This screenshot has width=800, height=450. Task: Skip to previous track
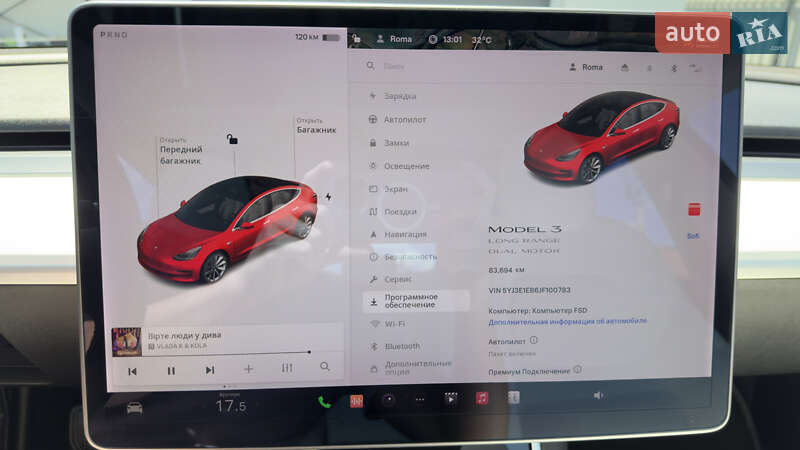point(132,371)
